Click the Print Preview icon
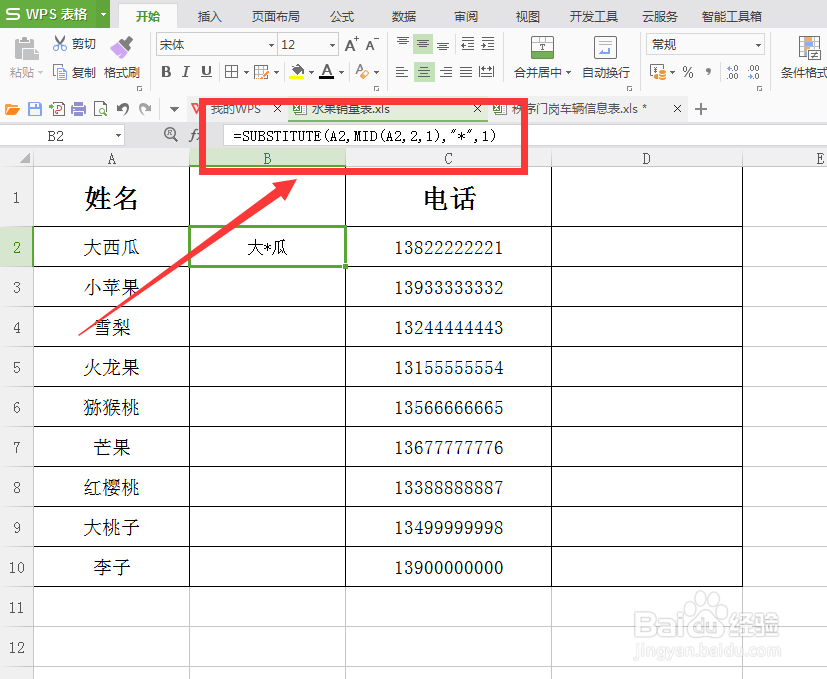Viewport: 827px width, 679px height. click(x=101, y=107)
